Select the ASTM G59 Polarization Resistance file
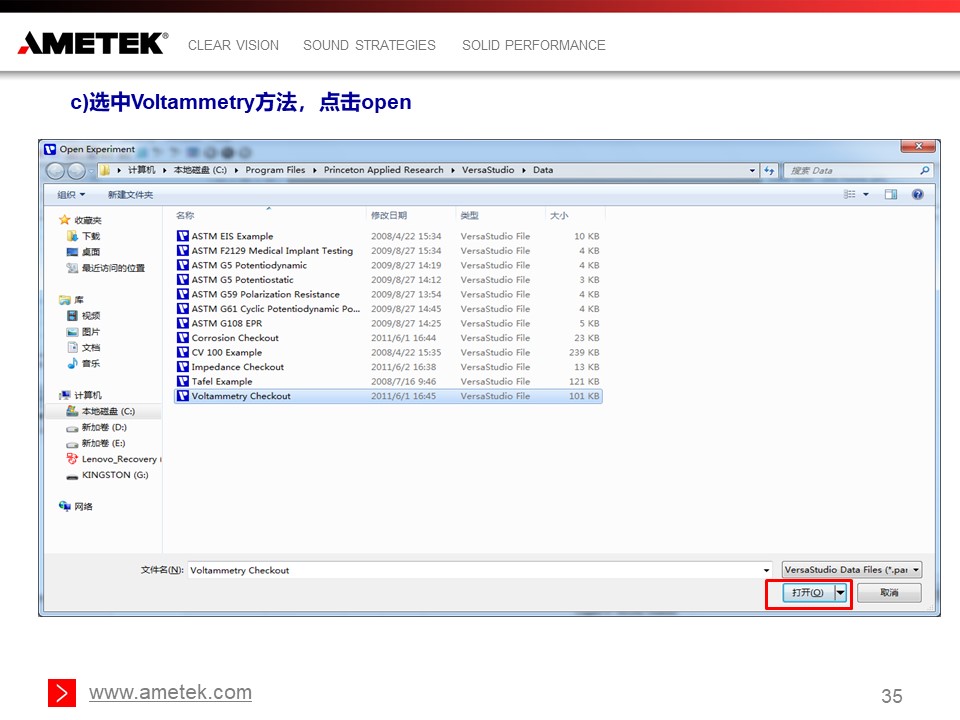This screenshot has height=720, width=960. (x=388, y=294)
